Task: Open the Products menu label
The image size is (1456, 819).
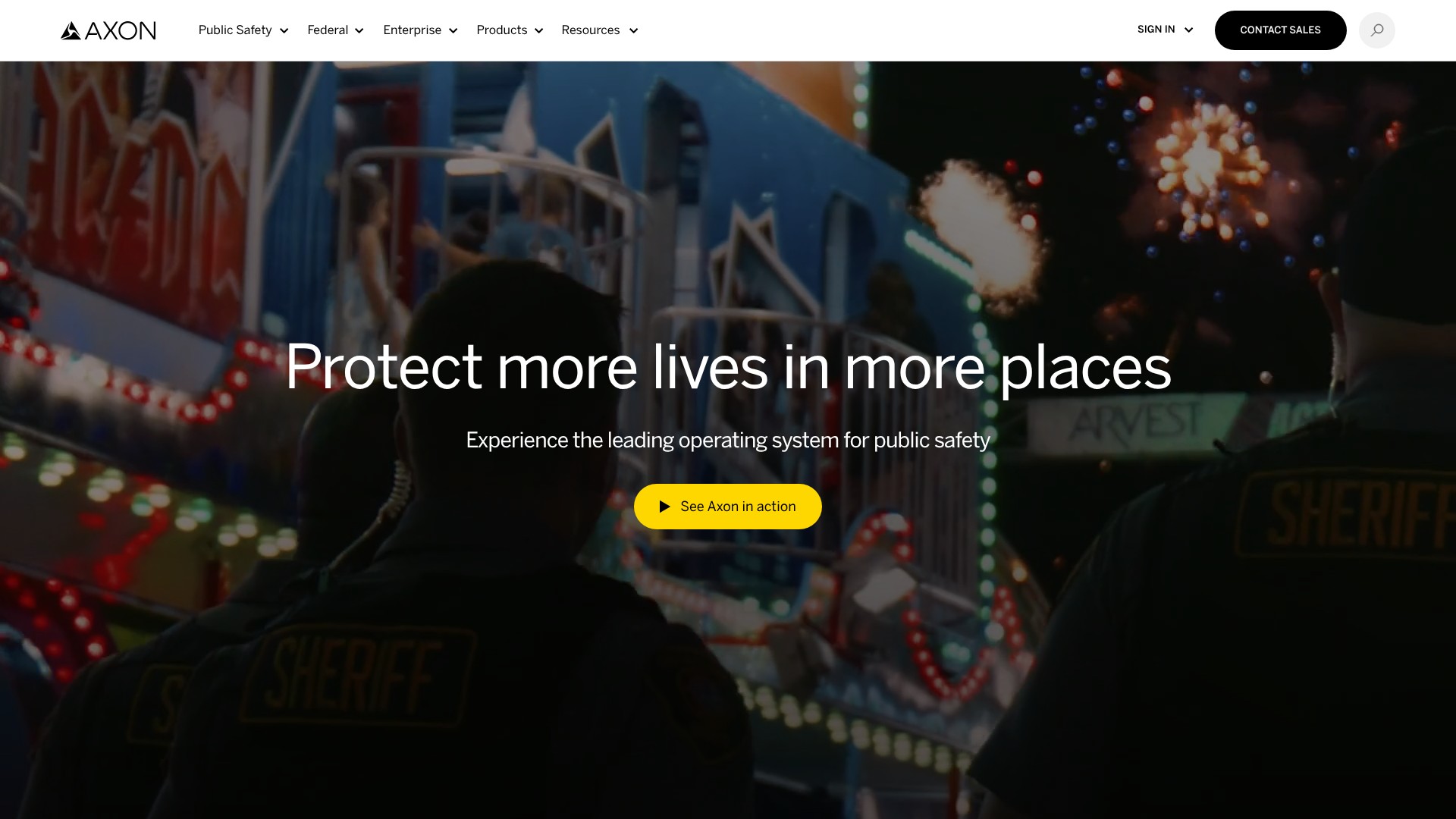Action: coord(501,30)
